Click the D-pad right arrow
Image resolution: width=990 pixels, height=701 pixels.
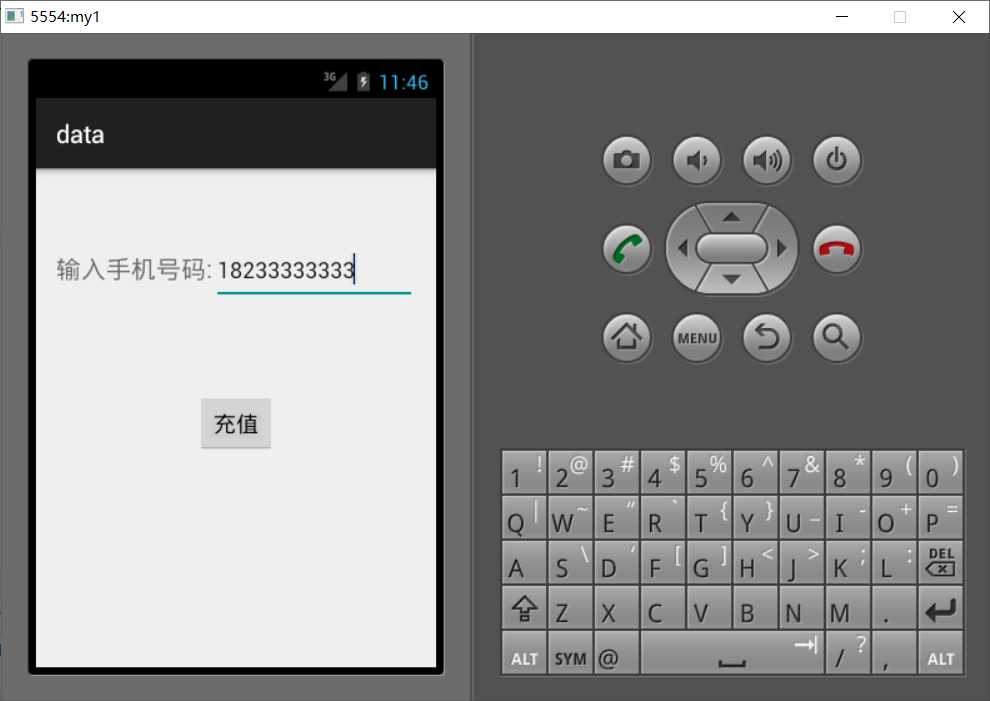click(x=782, y=248)
